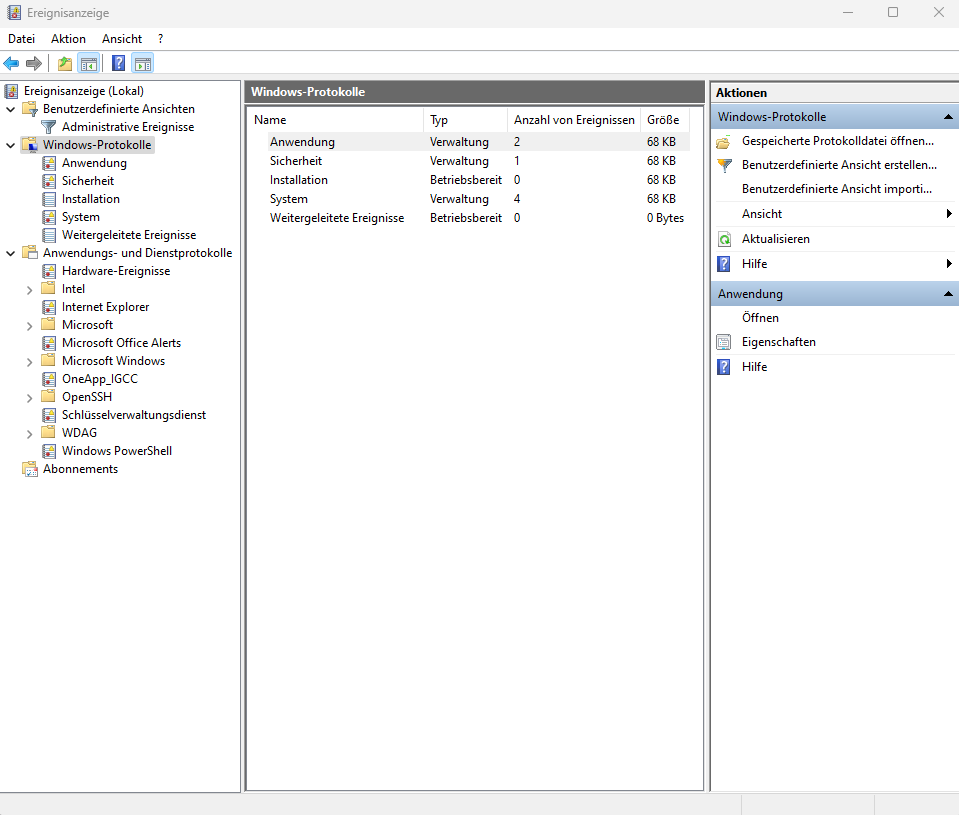This screenshot has height=815, width=959.
Task: Click the Aktualisieren refresh icon
Action: point(724,239)
